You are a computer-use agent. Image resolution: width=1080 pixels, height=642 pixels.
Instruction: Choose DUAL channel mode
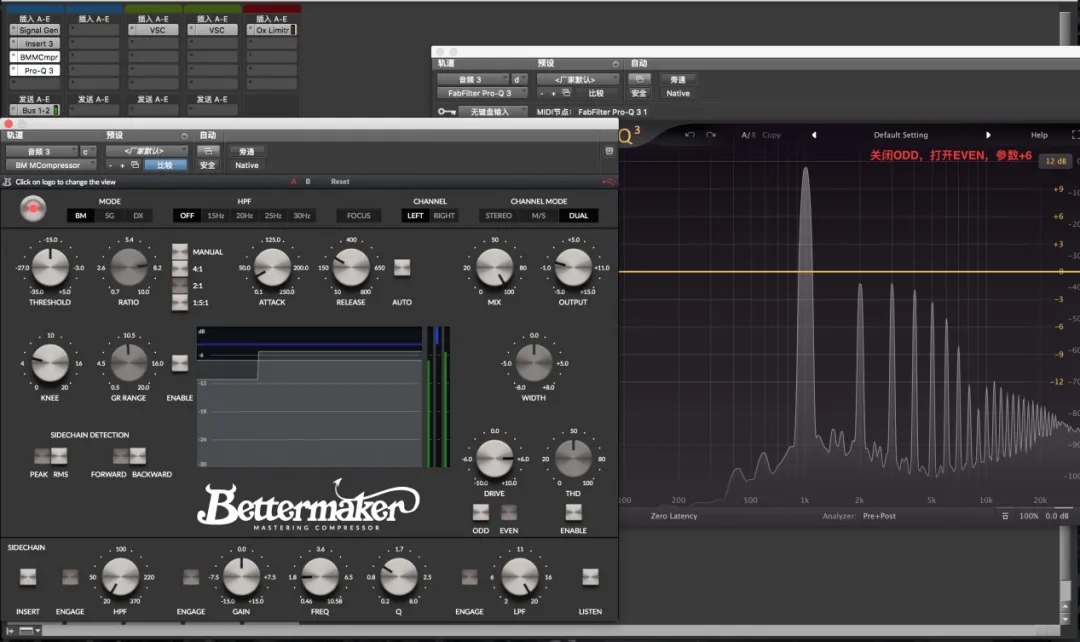point(579,216)
